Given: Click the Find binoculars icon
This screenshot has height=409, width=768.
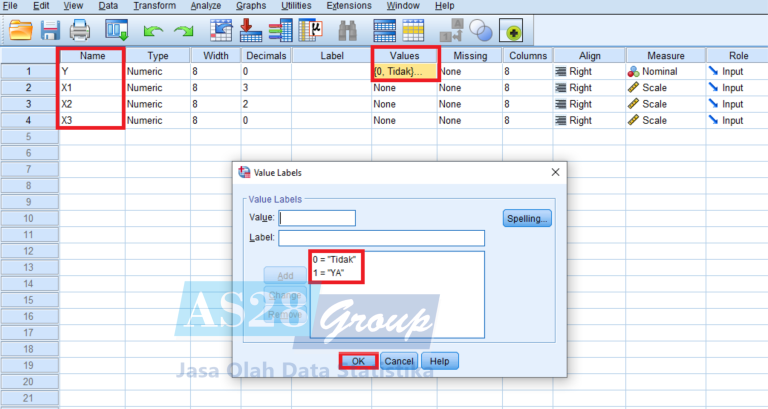Looking at the screenshot, I should pos(348,30).
